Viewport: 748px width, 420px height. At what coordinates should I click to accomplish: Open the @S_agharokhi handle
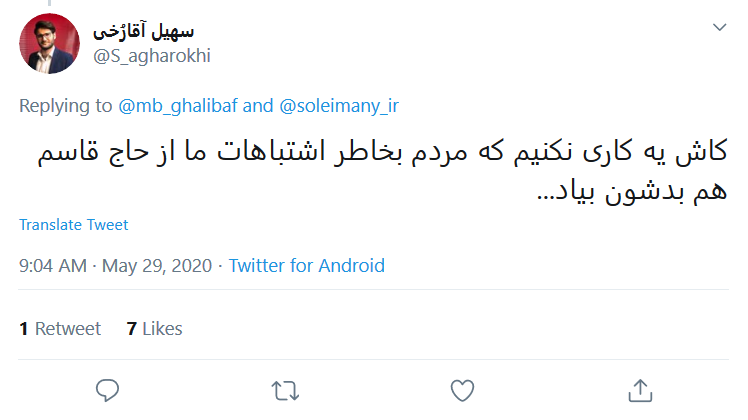click(151, 56)
